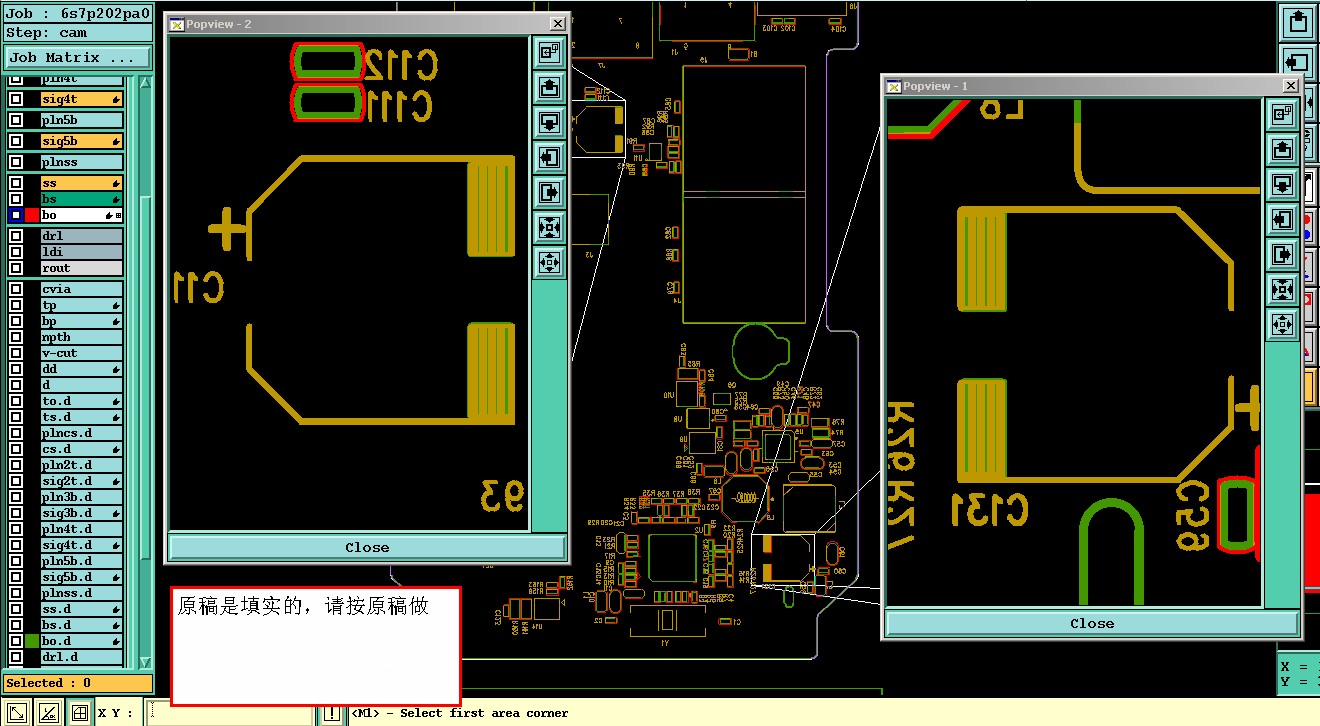This screenshot has height=726, width=1320.
Task: Click the Chinese note text box
Action: tap(315, 646)
